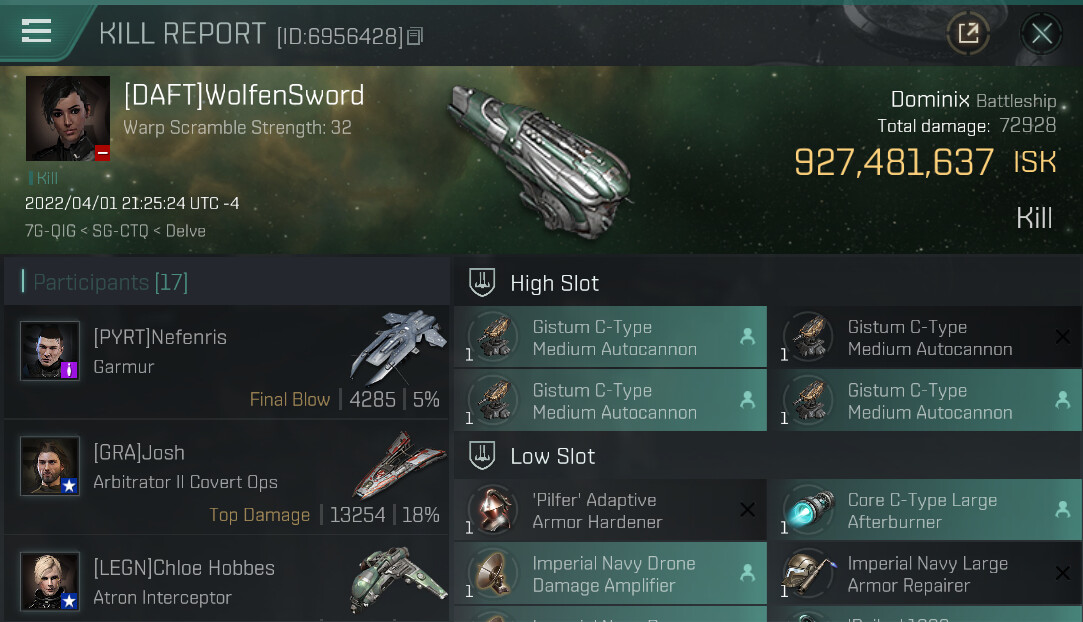This screenshot has width=1083, height=622.
Task: Open the Delve region link
Action: pyautogui.click(x=186, y=231)
